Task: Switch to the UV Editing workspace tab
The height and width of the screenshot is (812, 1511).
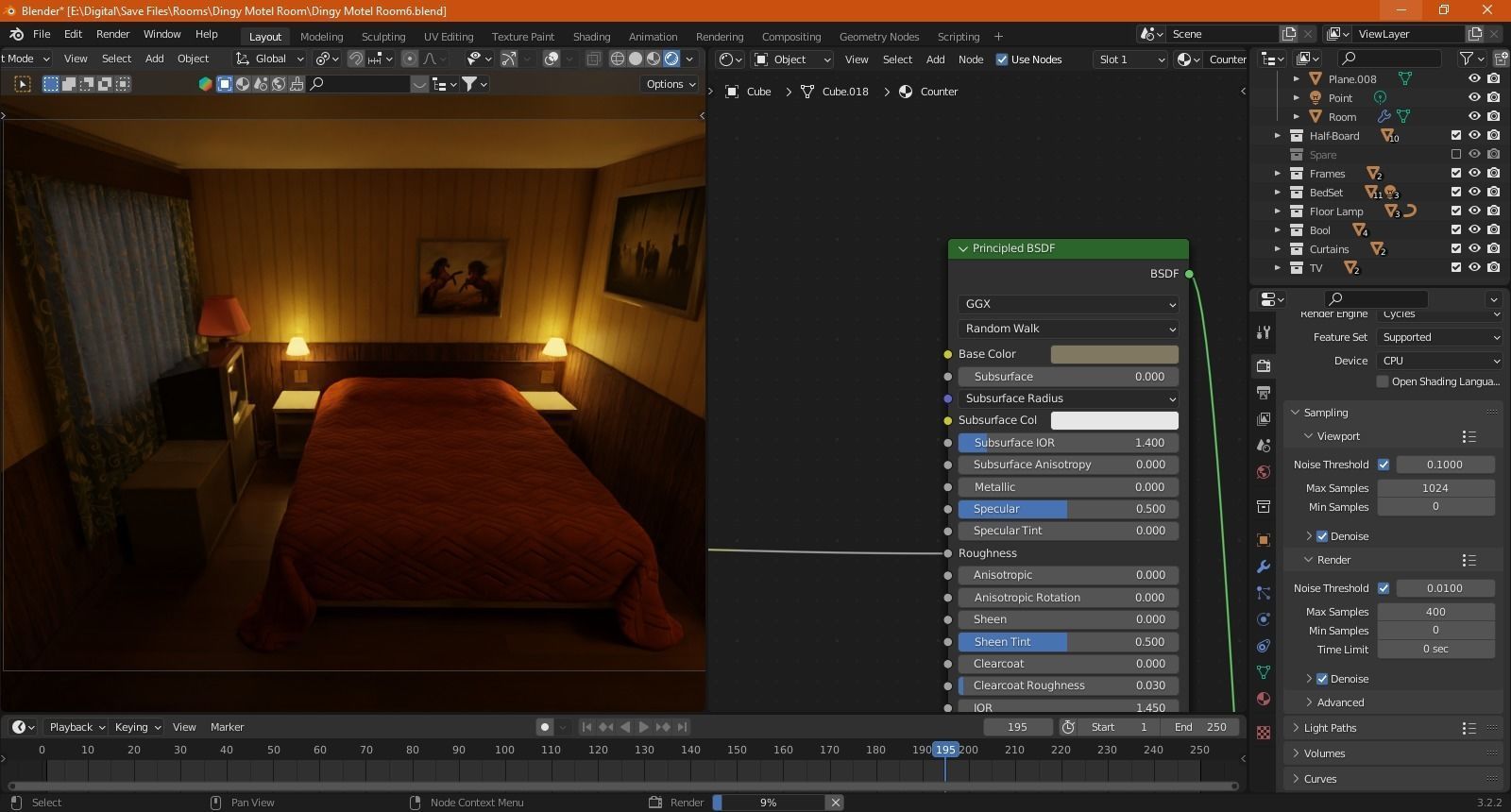Action: [x=449, y=37]
